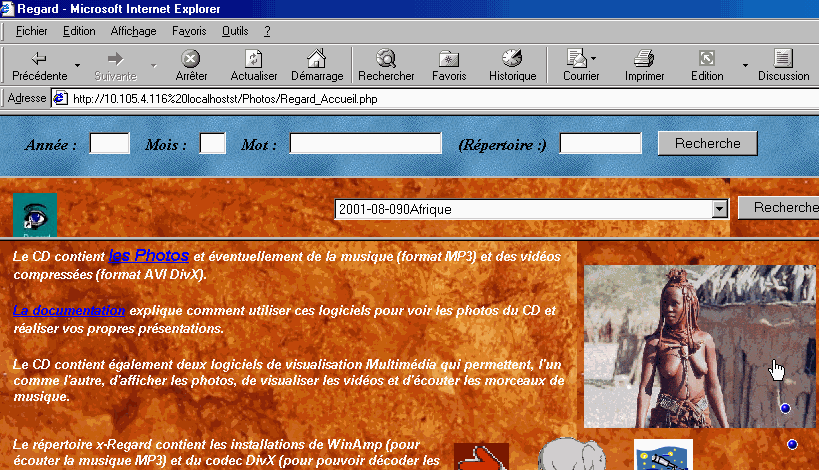Go forward with the Suivante button
This screenshot has width=819, height=470.
115,66
